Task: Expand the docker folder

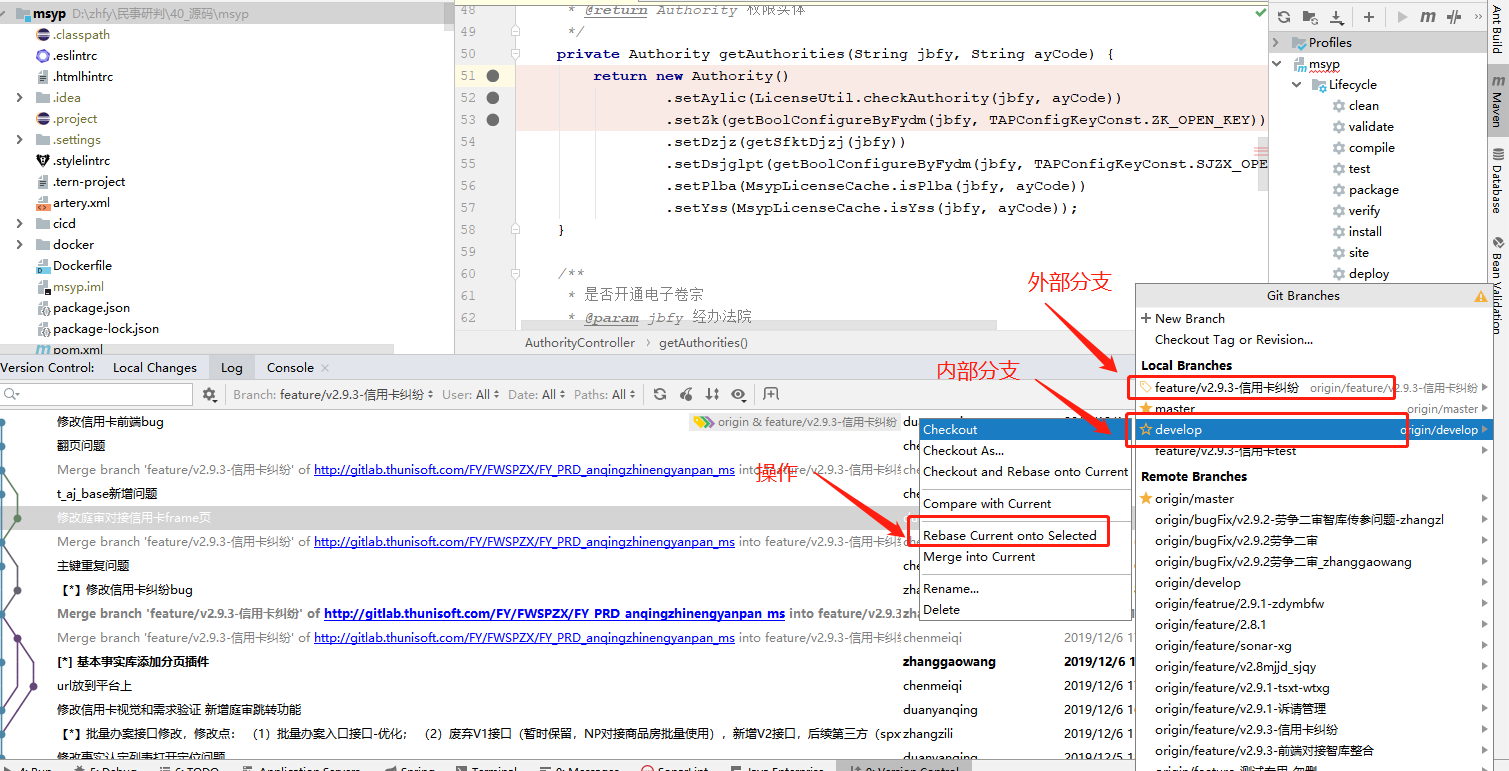Action: pyautogui.click(x=20, y=245)
